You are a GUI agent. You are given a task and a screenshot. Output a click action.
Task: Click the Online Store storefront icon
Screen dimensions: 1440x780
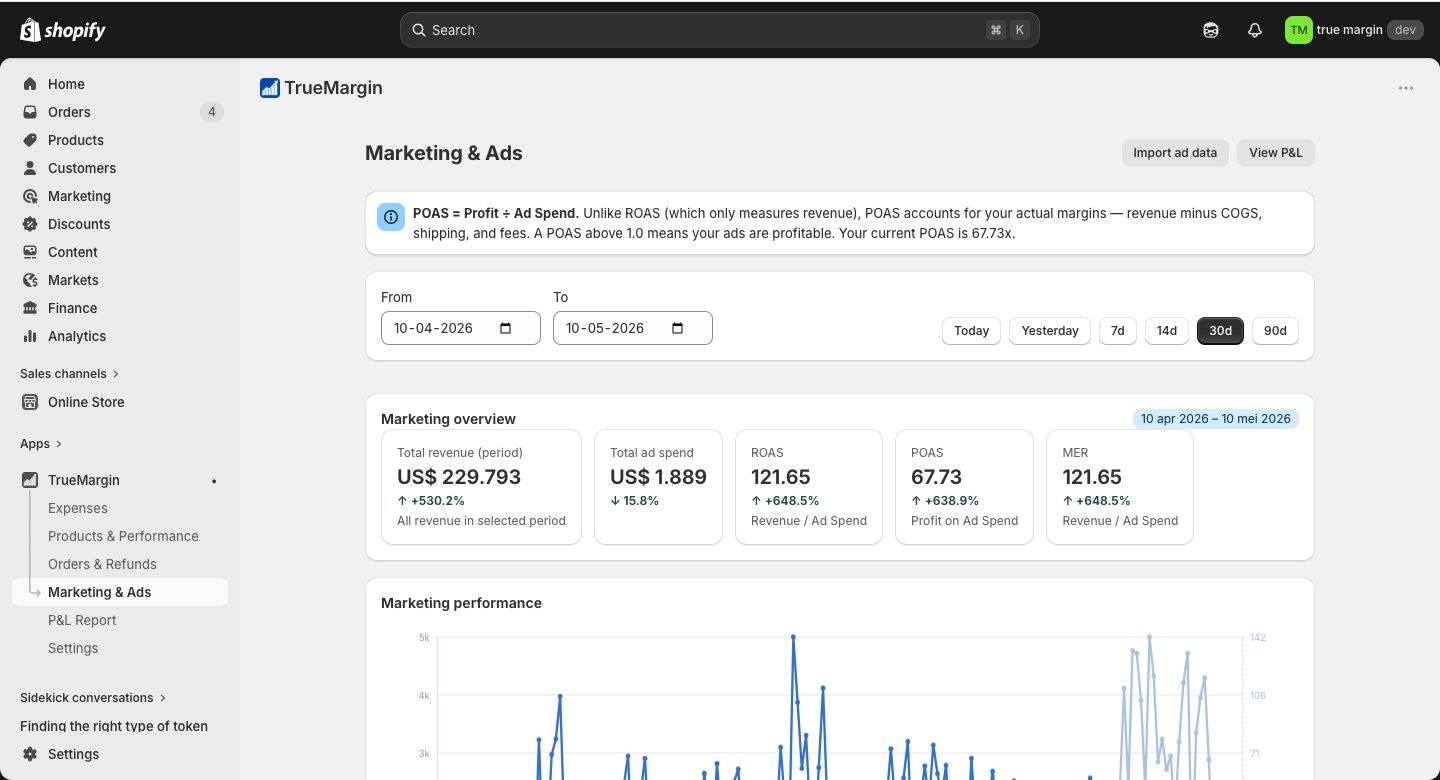click(30, 402)
